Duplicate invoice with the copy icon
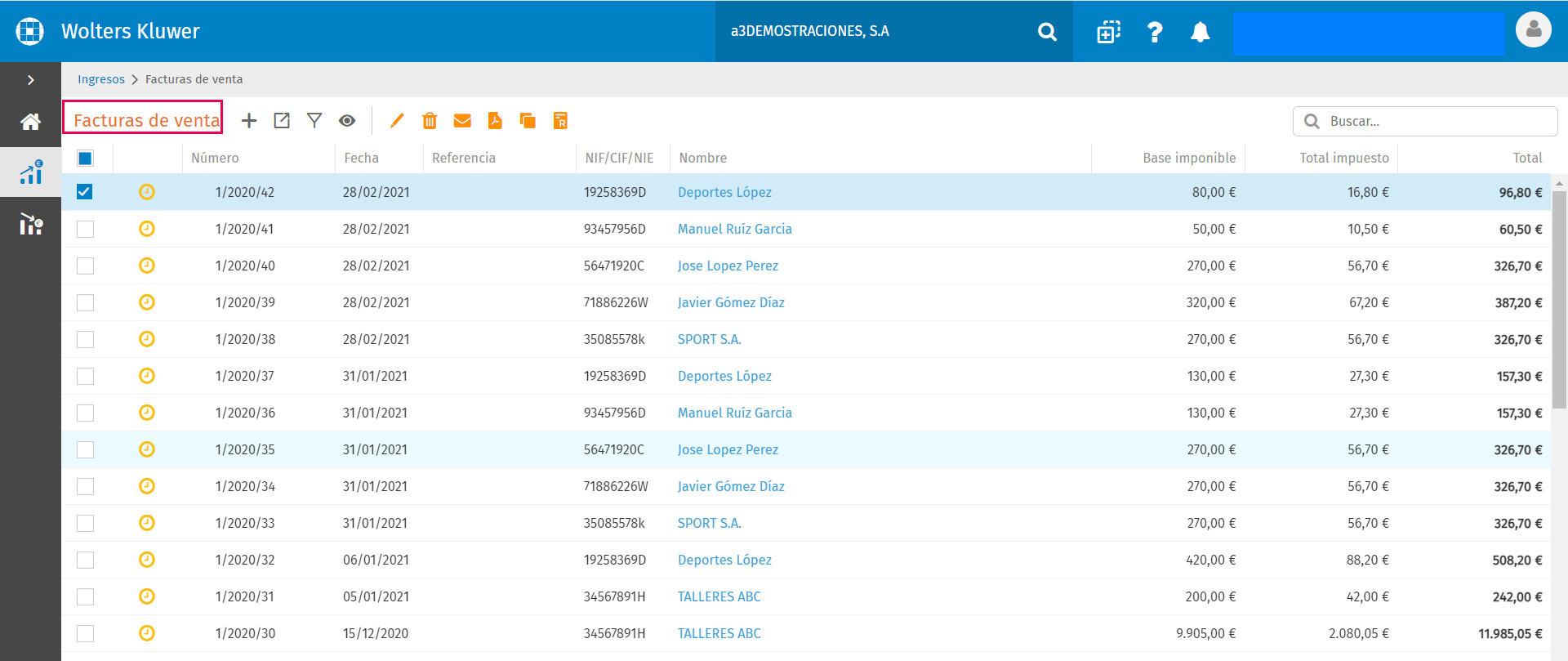 tap(528, 121)
